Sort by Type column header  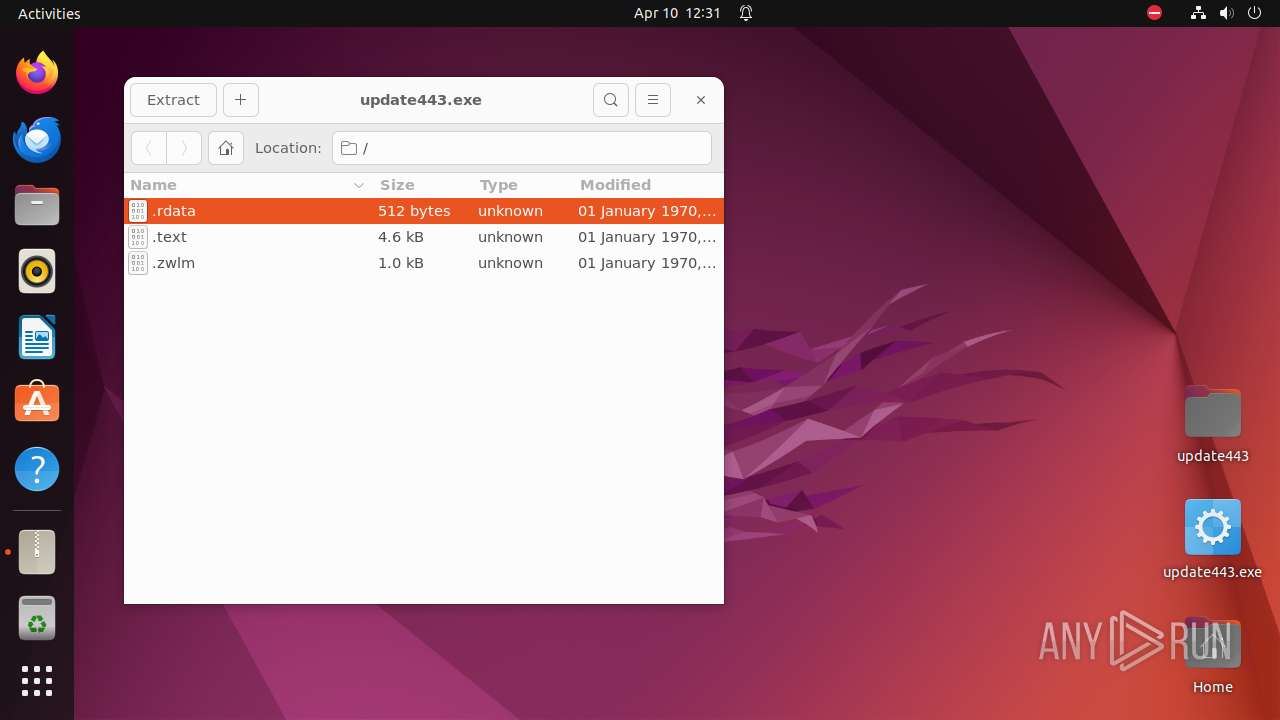[x=522, y=185]
